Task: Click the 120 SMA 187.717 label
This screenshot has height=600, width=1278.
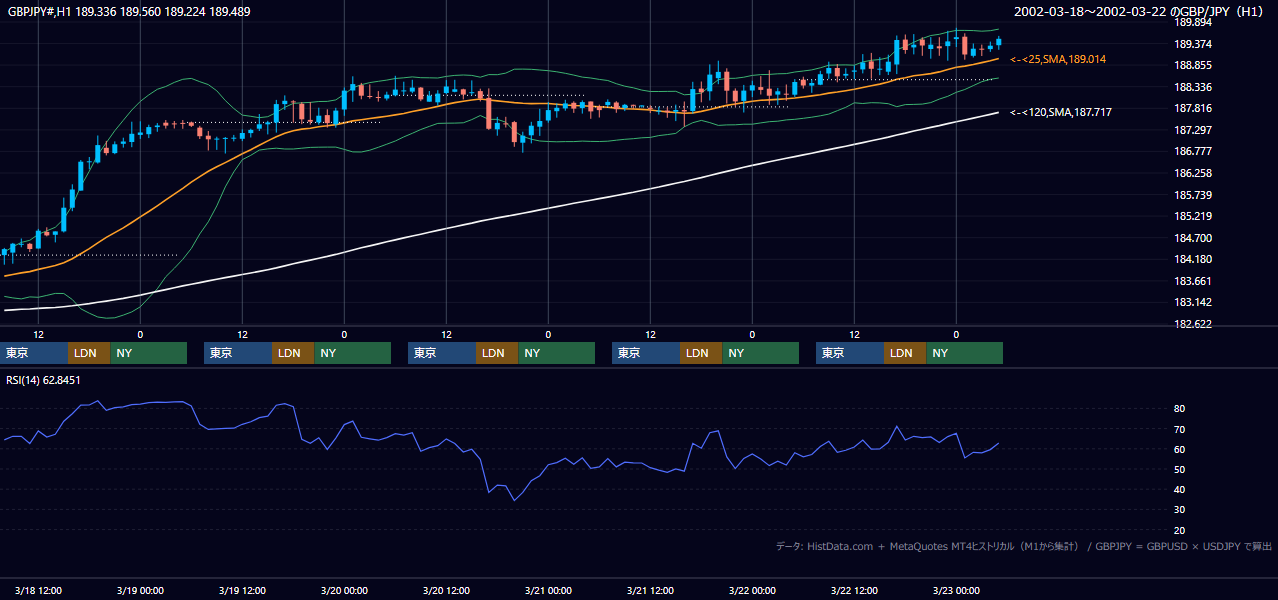Action: coord(1060,112)
